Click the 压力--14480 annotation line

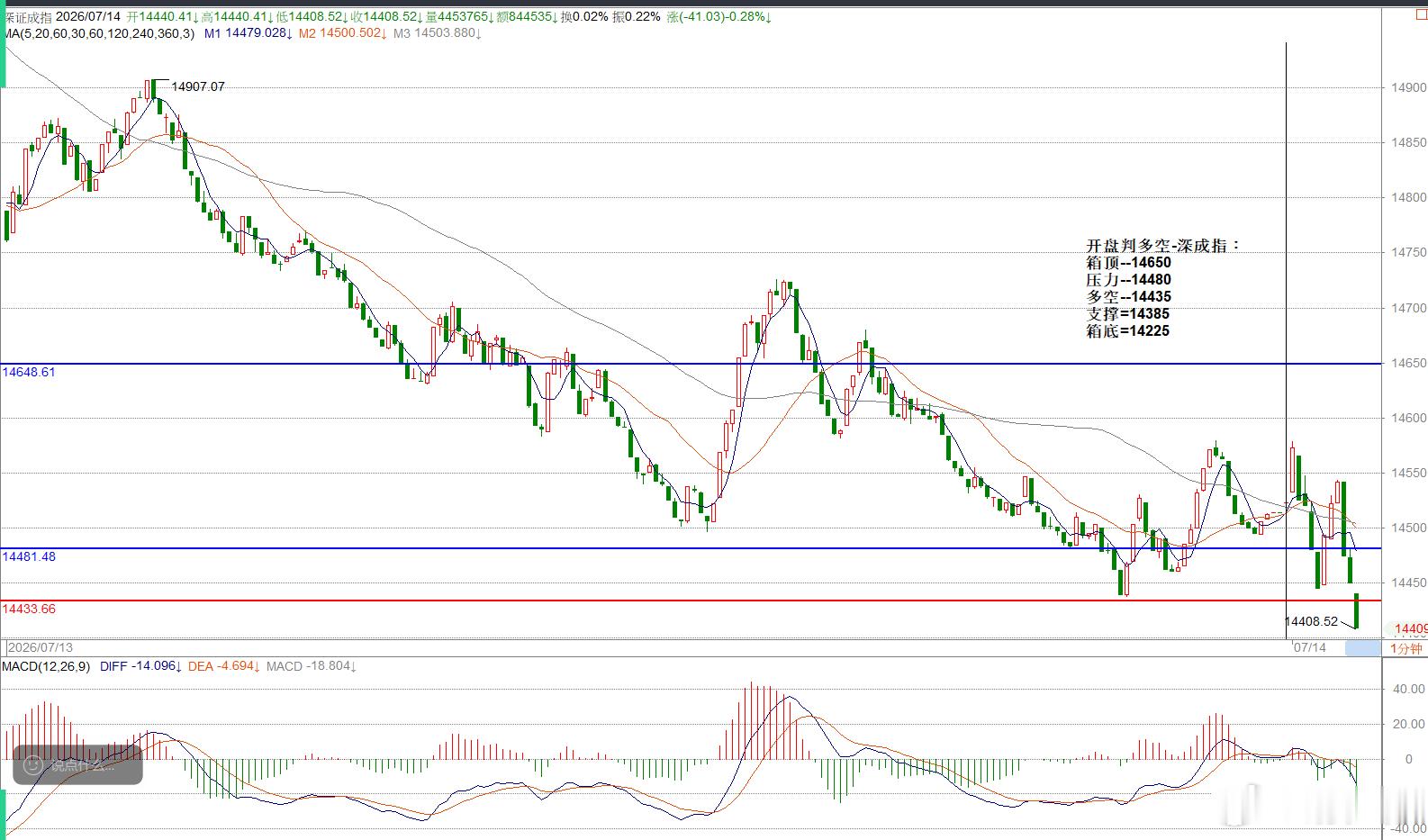click(1129, 280)
